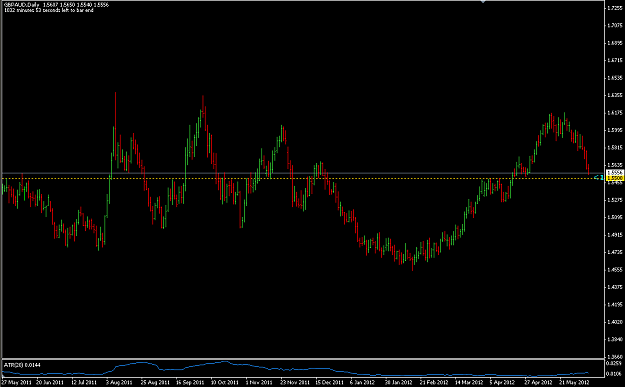This screenshot has height=387, width=625.
Task: Click the 1.5275 price scale label
Action: coord(614,200)
